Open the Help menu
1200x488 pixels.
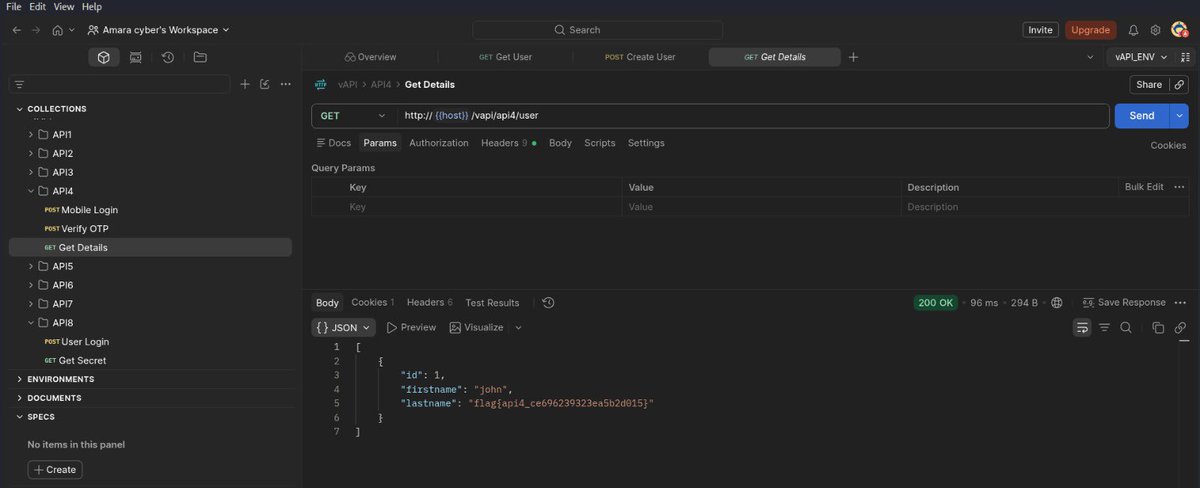point(92,7)
